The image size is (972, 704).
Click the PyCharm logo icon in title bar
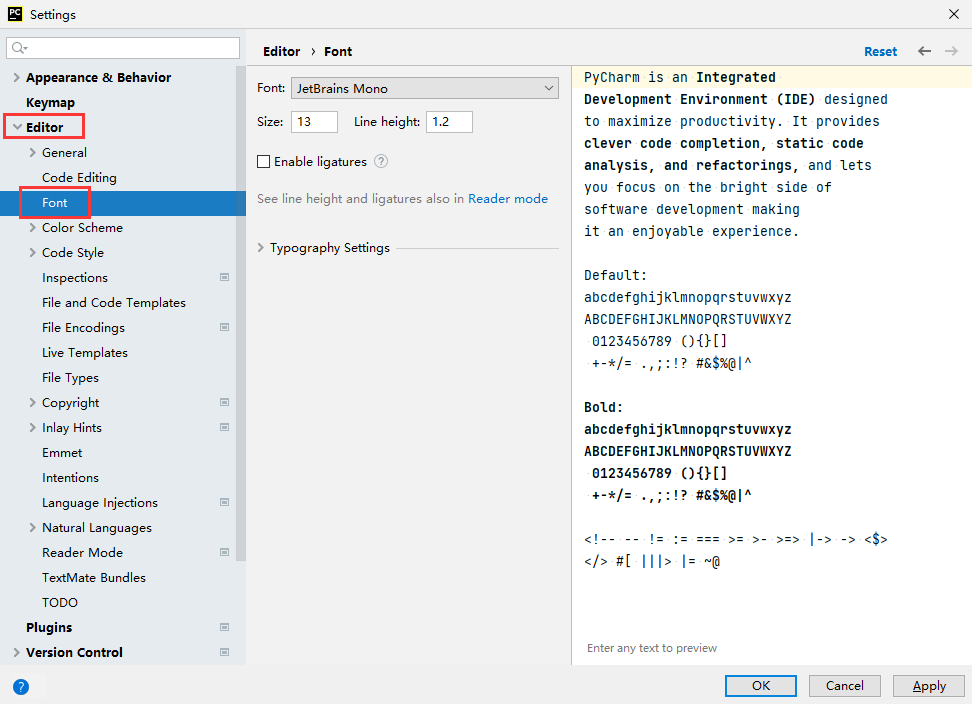tap(15, 14)
